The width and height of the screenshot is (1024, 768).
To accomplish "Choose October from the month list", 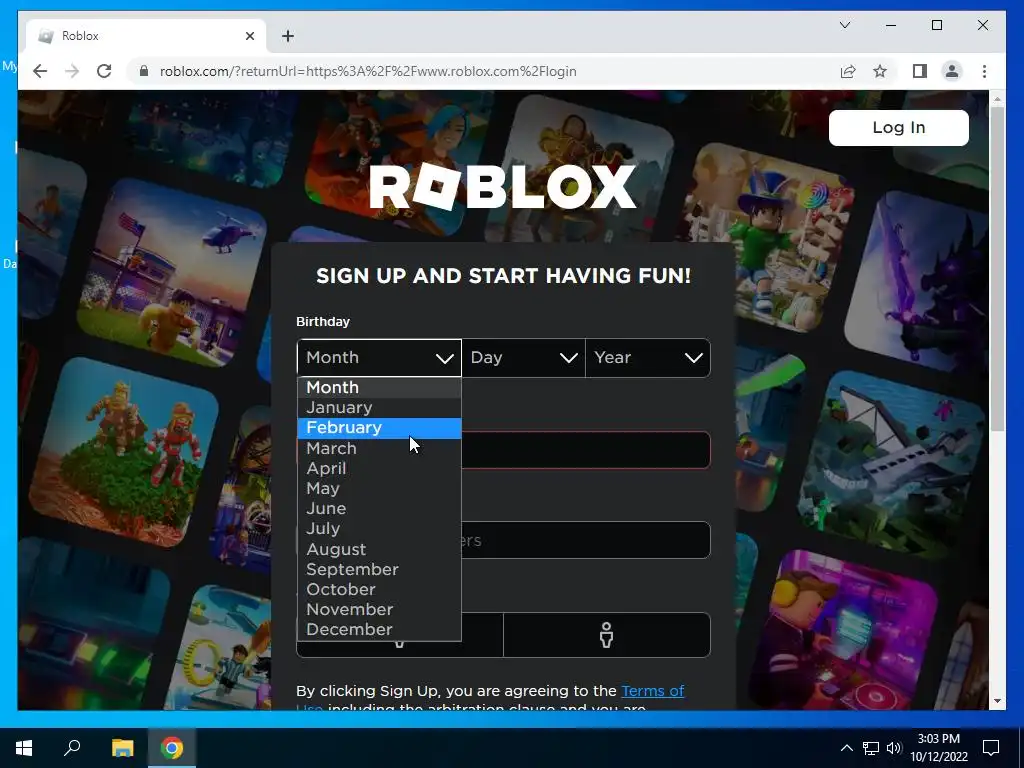I will pyautogui.click(x=379, y=590).
